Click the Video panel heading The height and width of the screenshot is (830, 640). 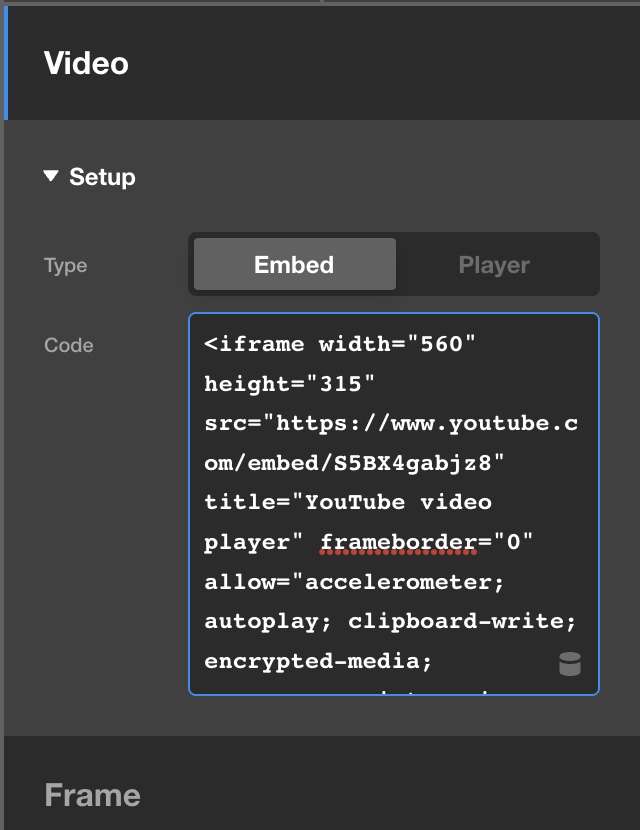(86, 63)
